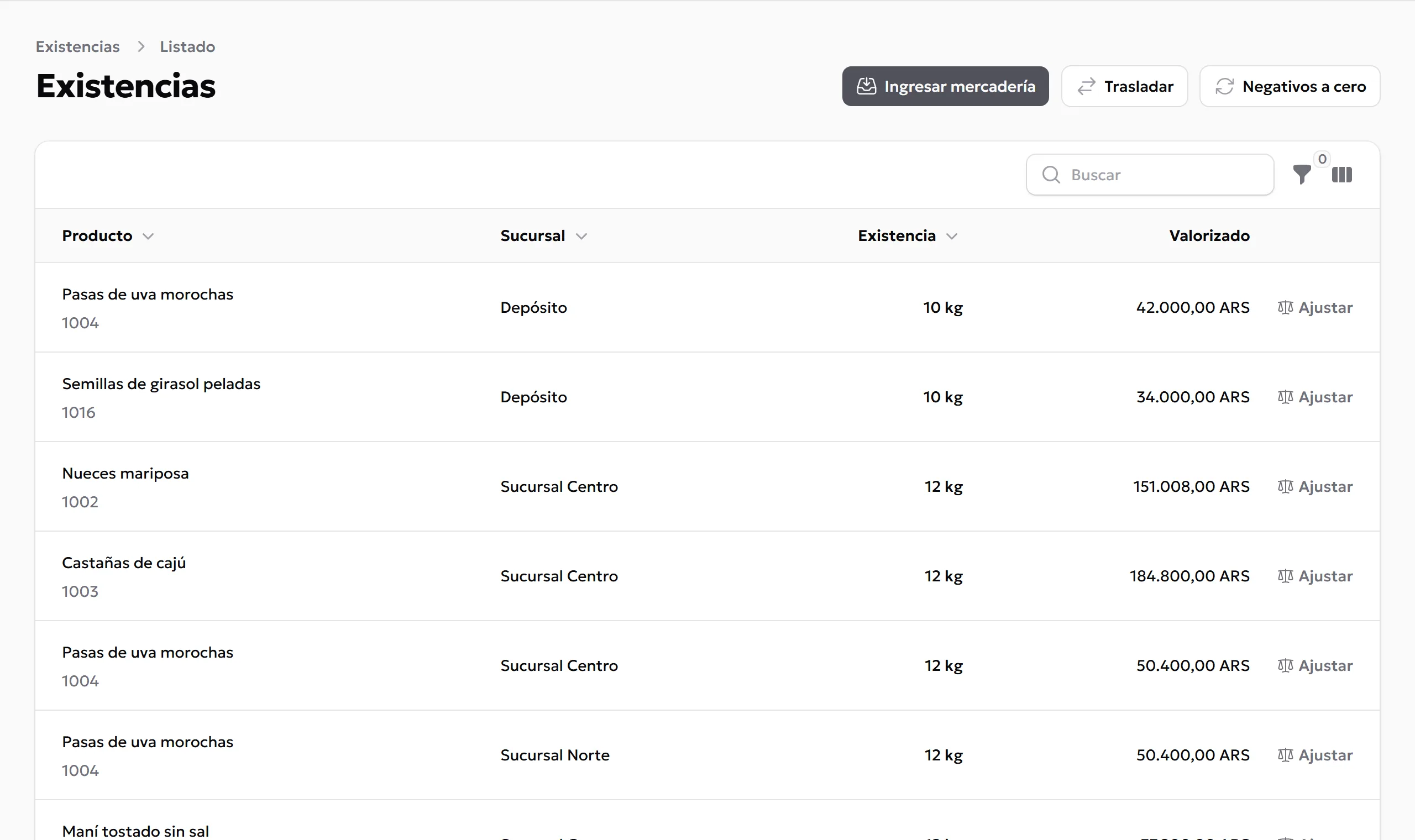Go to Existencias breadcrumb link
The height and width of the screenshot is (840, 1415).
(x=77, y=46)
